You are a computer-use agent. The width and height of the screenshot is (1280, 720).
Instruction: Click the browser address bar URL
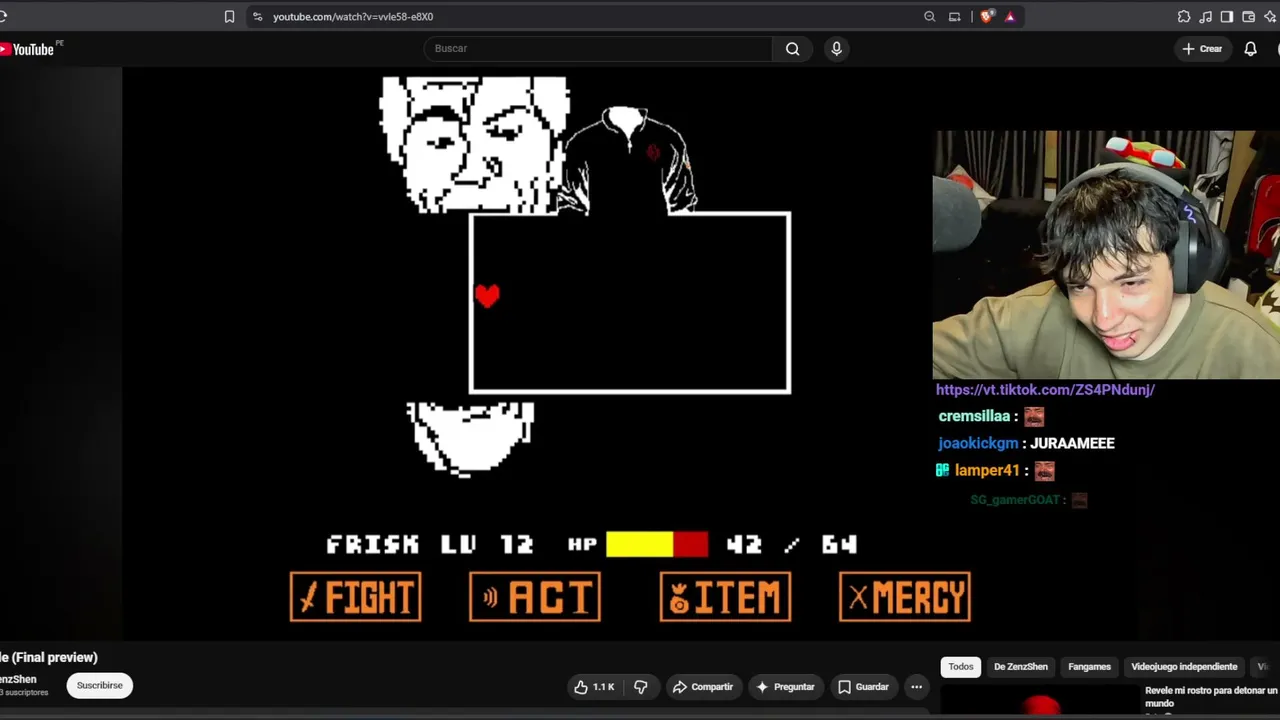353,17
